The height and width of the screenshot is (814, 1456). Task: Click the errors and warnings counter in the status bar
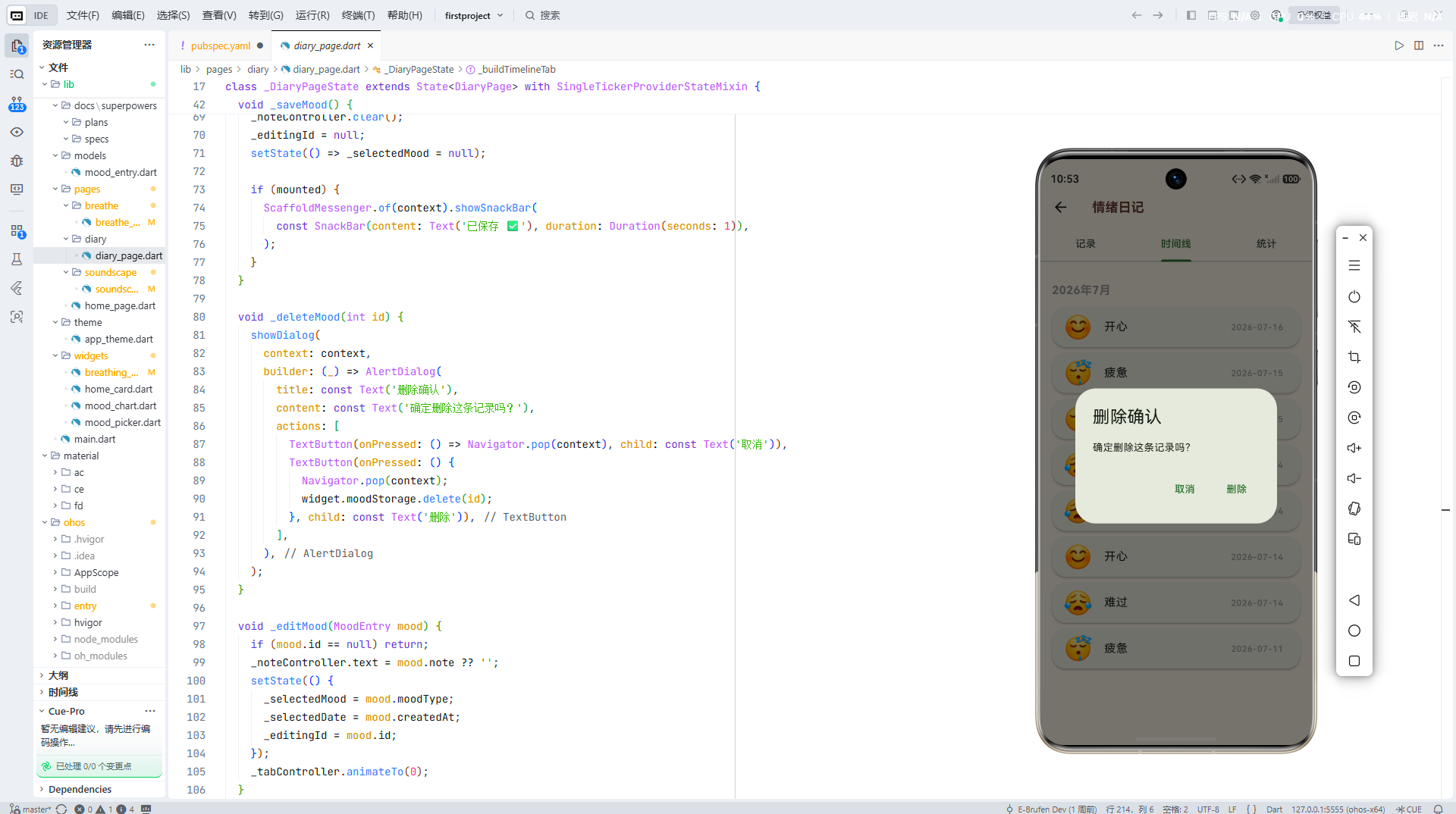104,809
